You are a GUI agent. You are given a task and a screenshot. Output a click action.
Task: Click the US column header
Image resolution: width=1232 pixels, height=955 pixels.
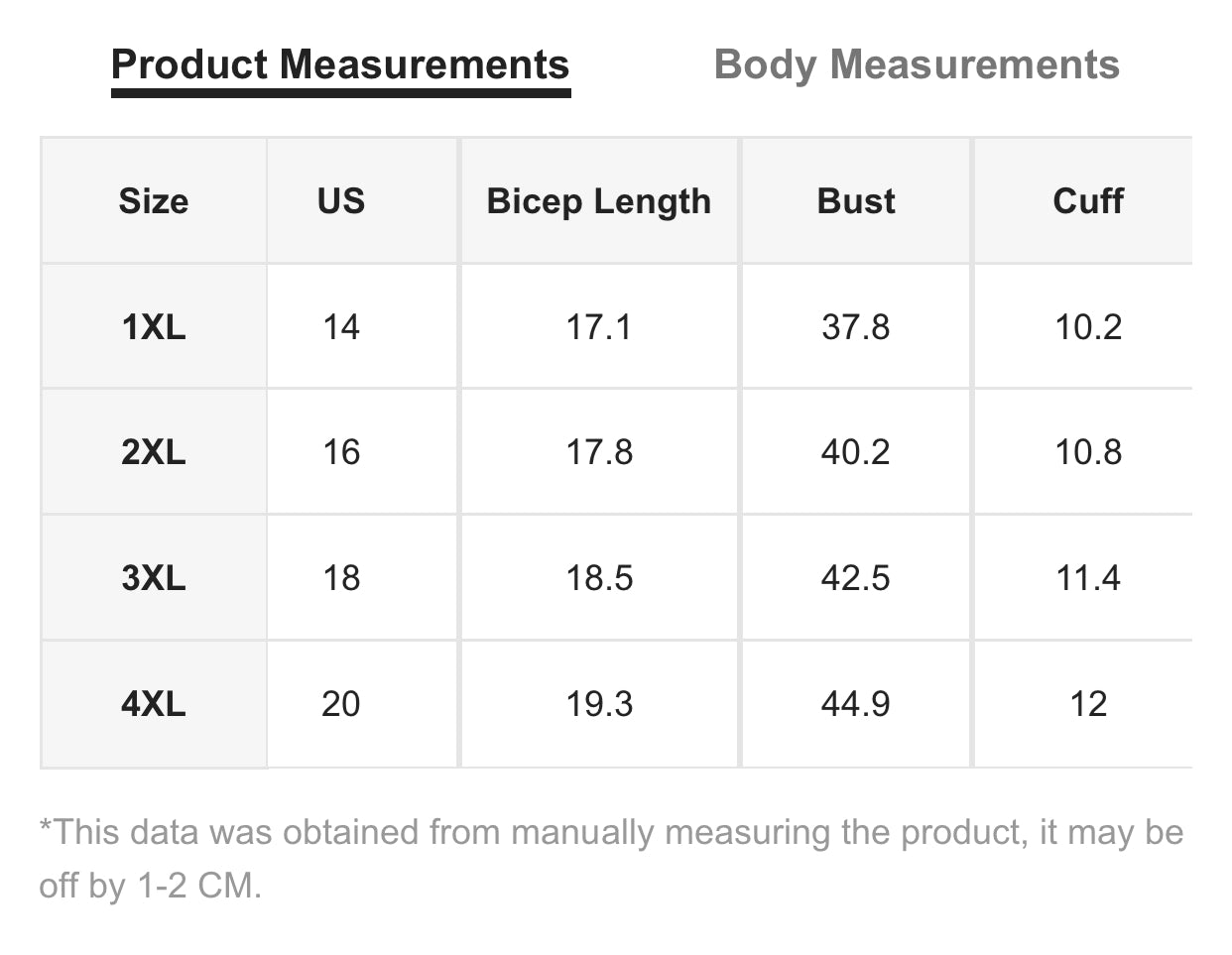(x=341, y=201)
